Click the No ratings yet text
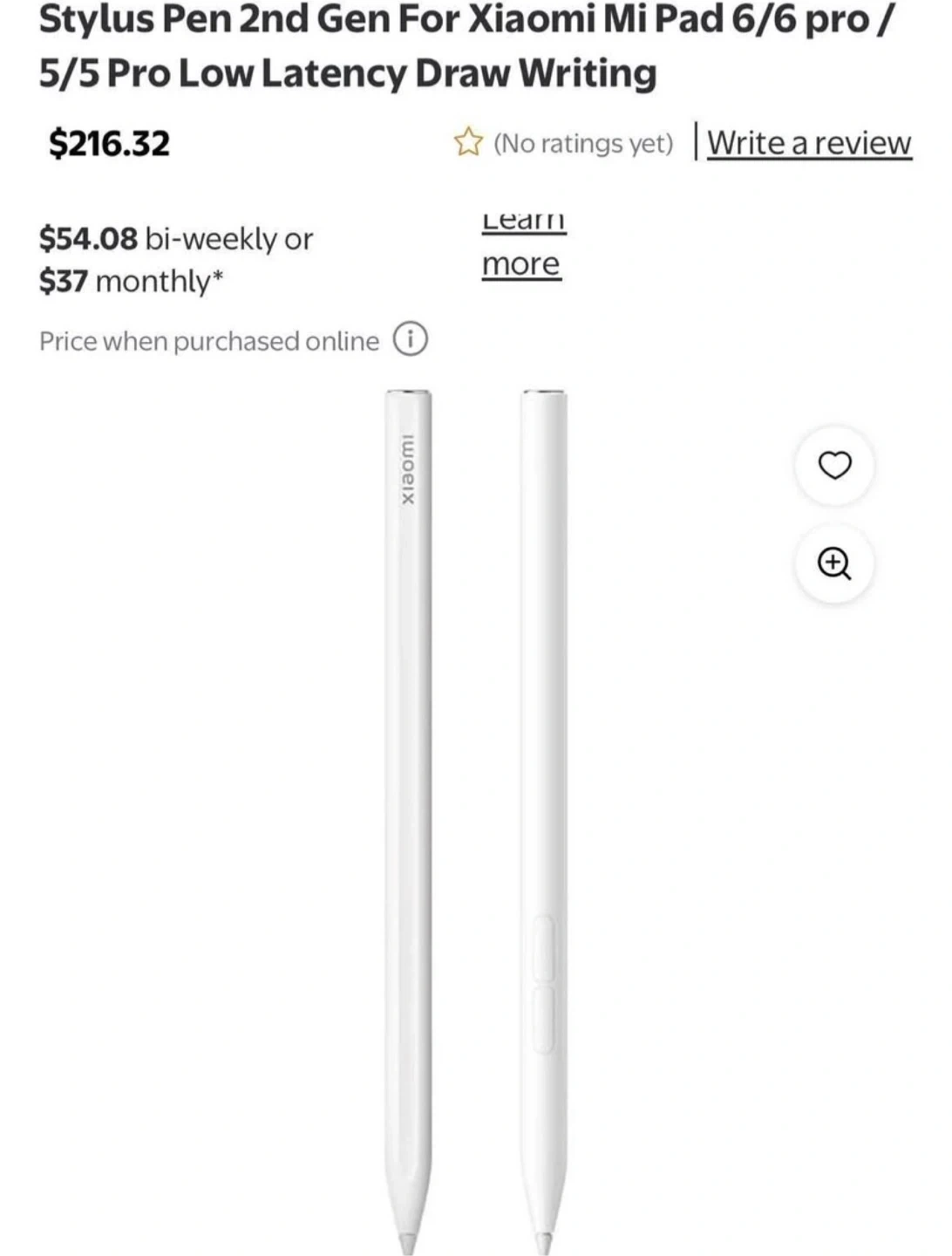Viewport: 952px width, 1256px height. coord(583,143)
